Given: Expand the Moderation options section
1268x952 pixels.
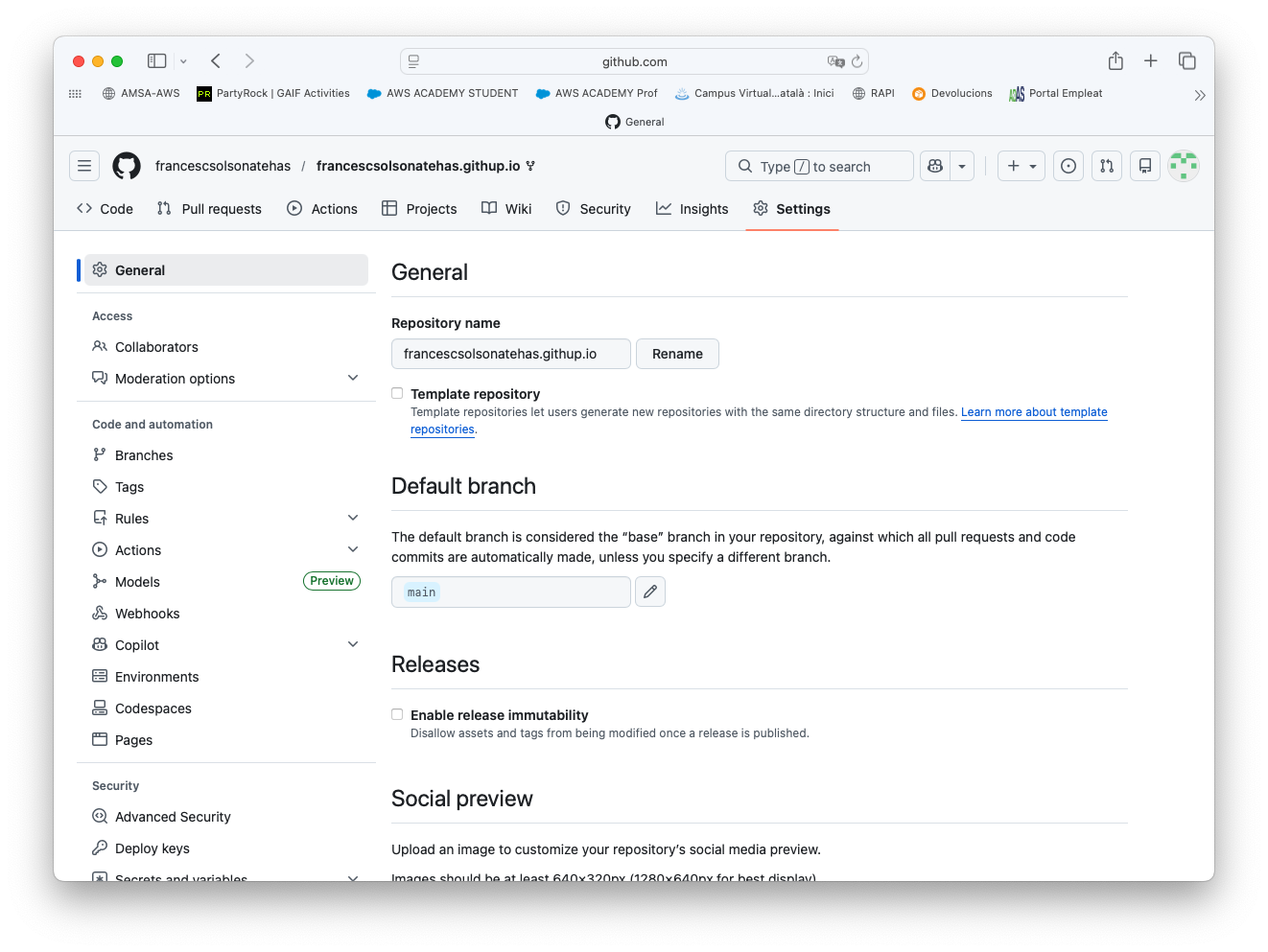Looking at the screenshot, I should [x=353, y=379].
